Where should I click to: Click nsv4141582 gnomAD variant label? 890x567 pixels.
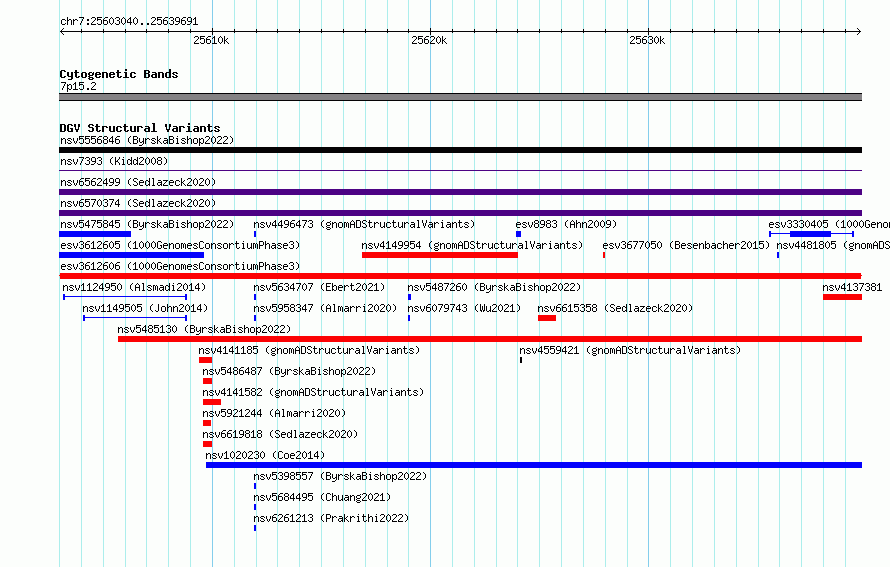(313, 392)
